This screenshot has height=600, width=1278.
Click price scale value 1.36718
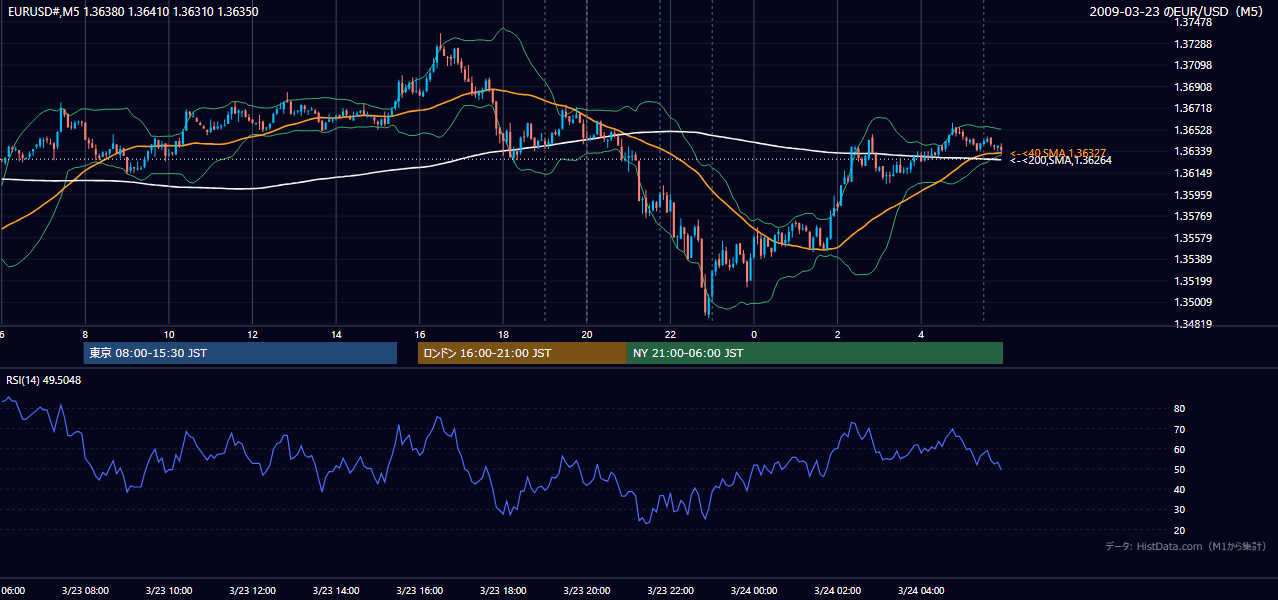click(x=1194, y=108)
